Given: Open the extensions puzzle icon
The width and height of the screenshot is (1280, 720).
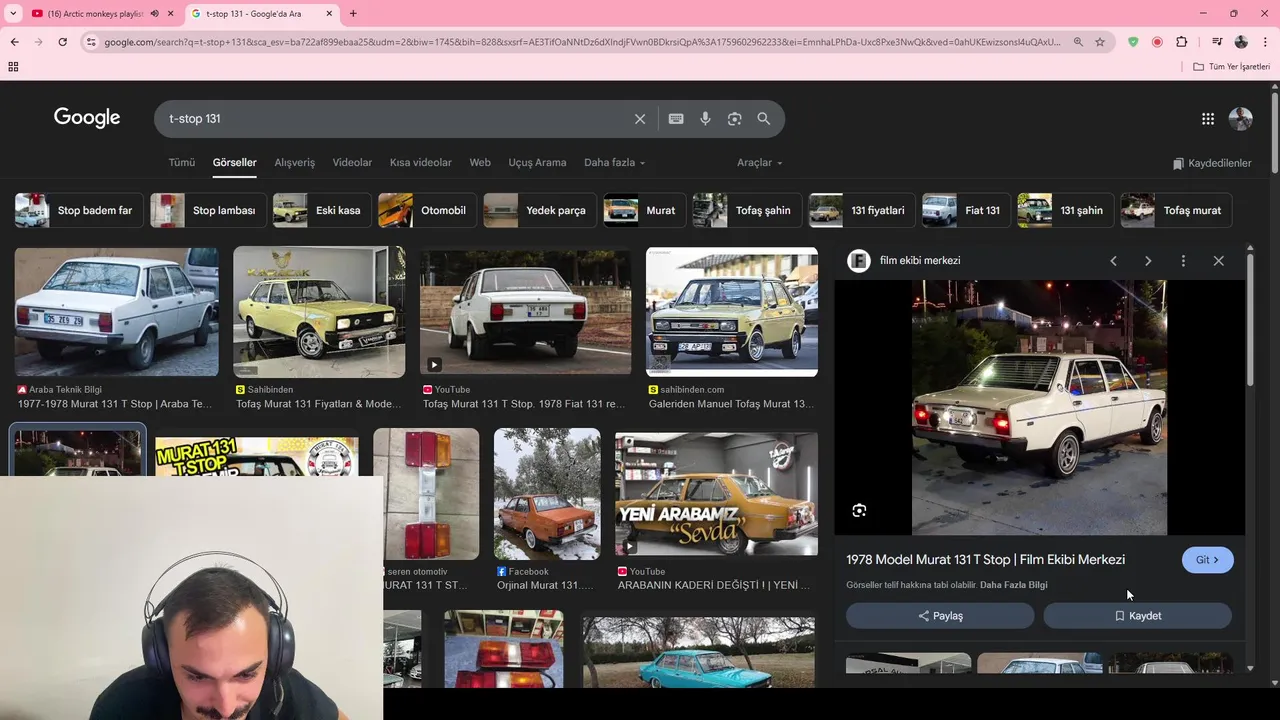Looking at the screenshot, I should tap(1182, 42).
